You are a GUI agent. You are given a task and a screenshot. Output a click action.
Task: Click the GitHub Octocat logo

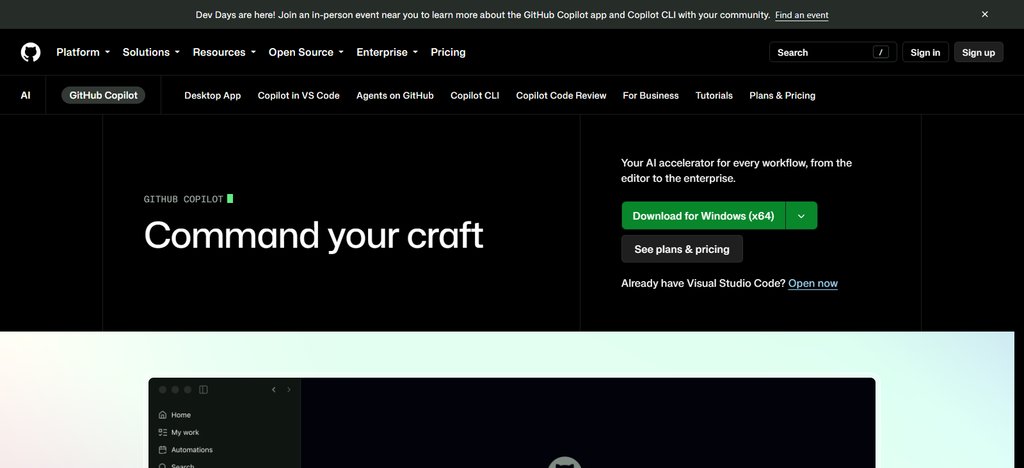(x=31, y=52)
